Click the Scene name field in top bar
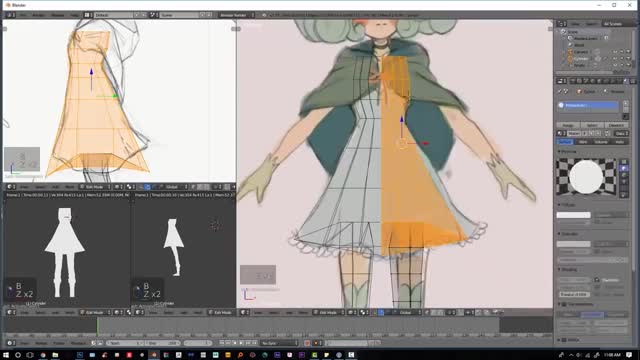 click(x=179, y=15)
